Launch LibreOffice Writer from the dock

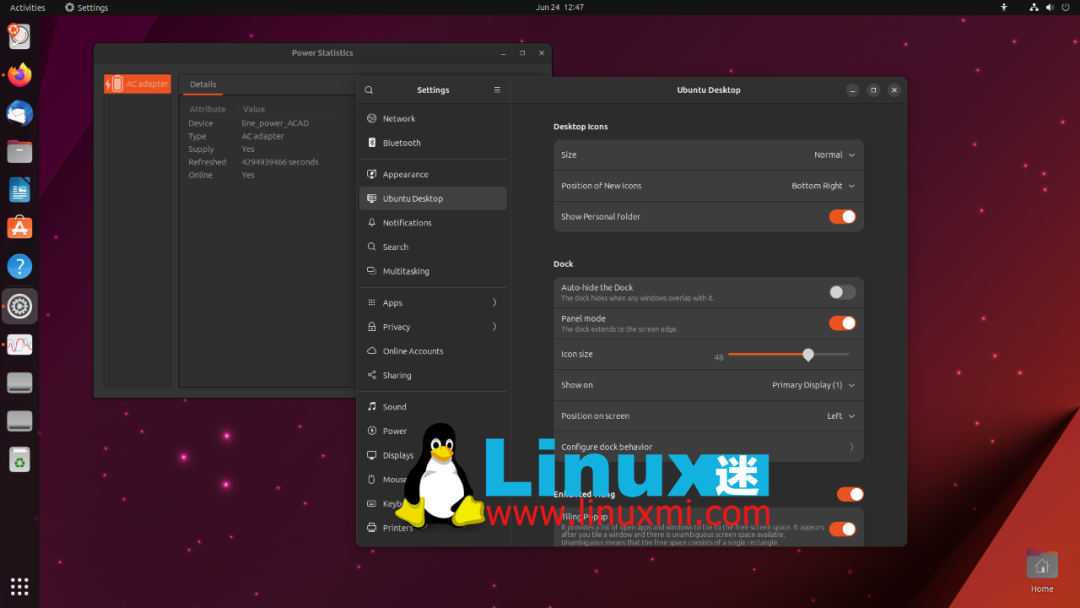coord(19,190)
